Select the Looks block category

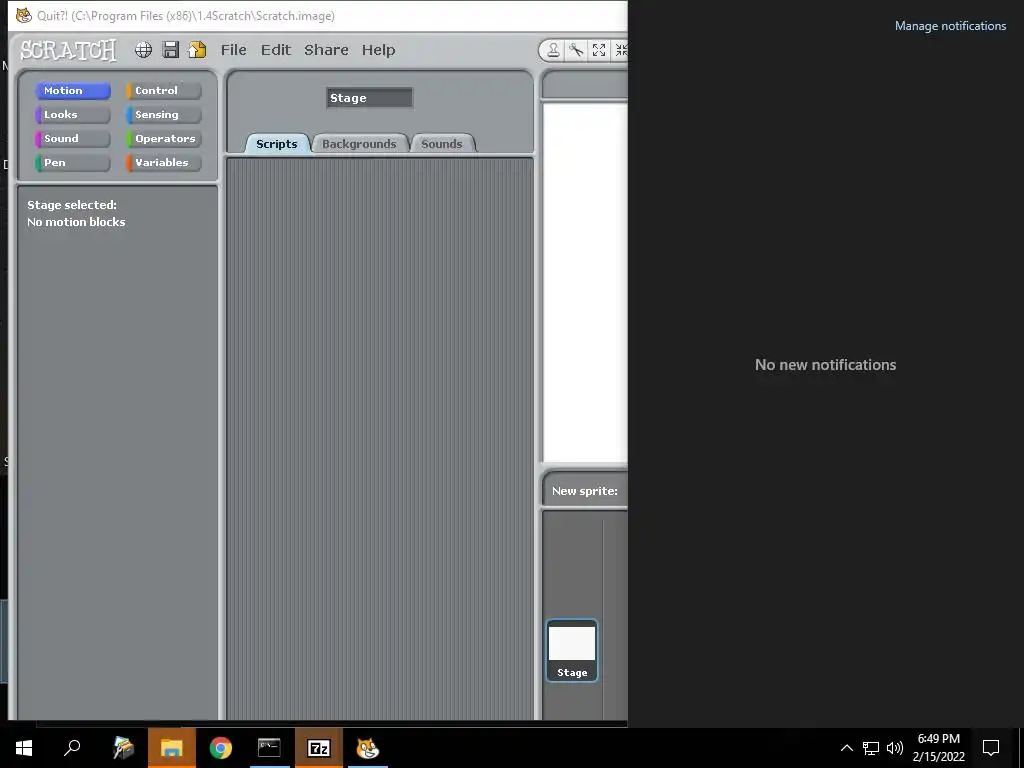[x=72, y=115]
